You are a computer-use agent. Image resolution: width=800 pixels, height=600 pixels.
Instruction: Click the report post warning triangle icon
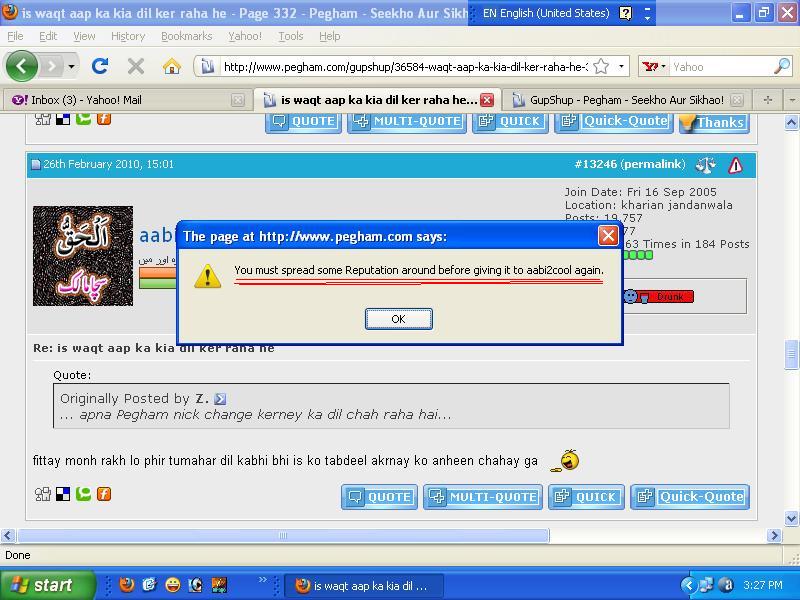pos(736,165)
